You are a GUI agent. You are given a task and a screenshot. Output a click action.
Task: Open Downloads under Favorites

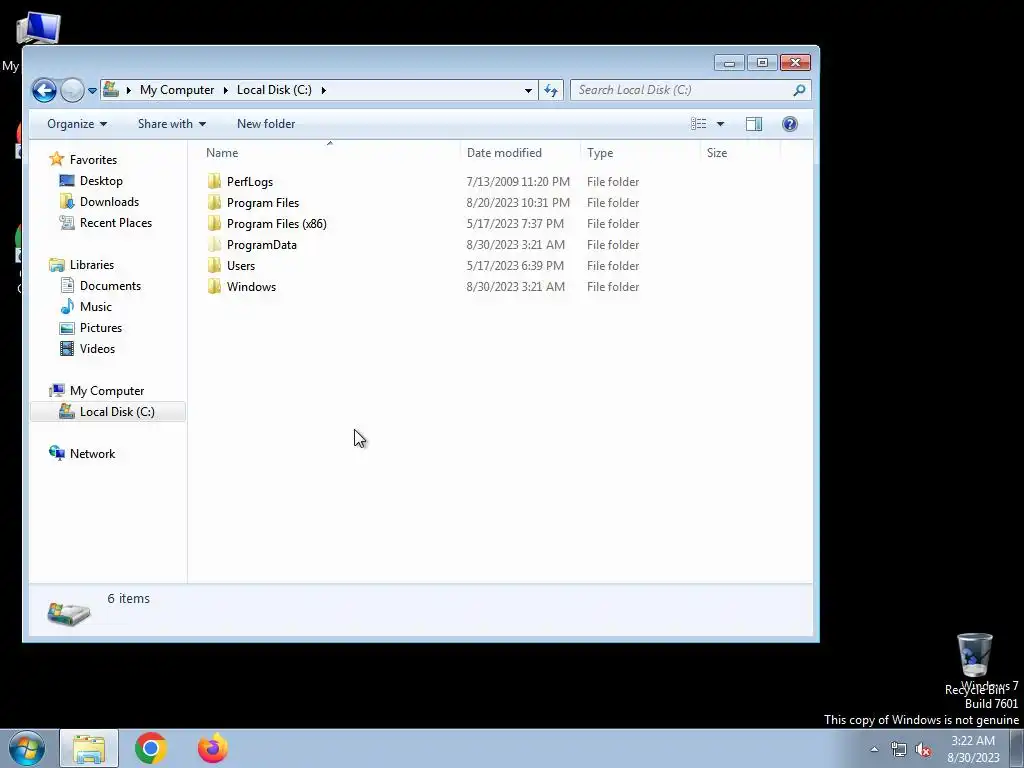[109, 202]
